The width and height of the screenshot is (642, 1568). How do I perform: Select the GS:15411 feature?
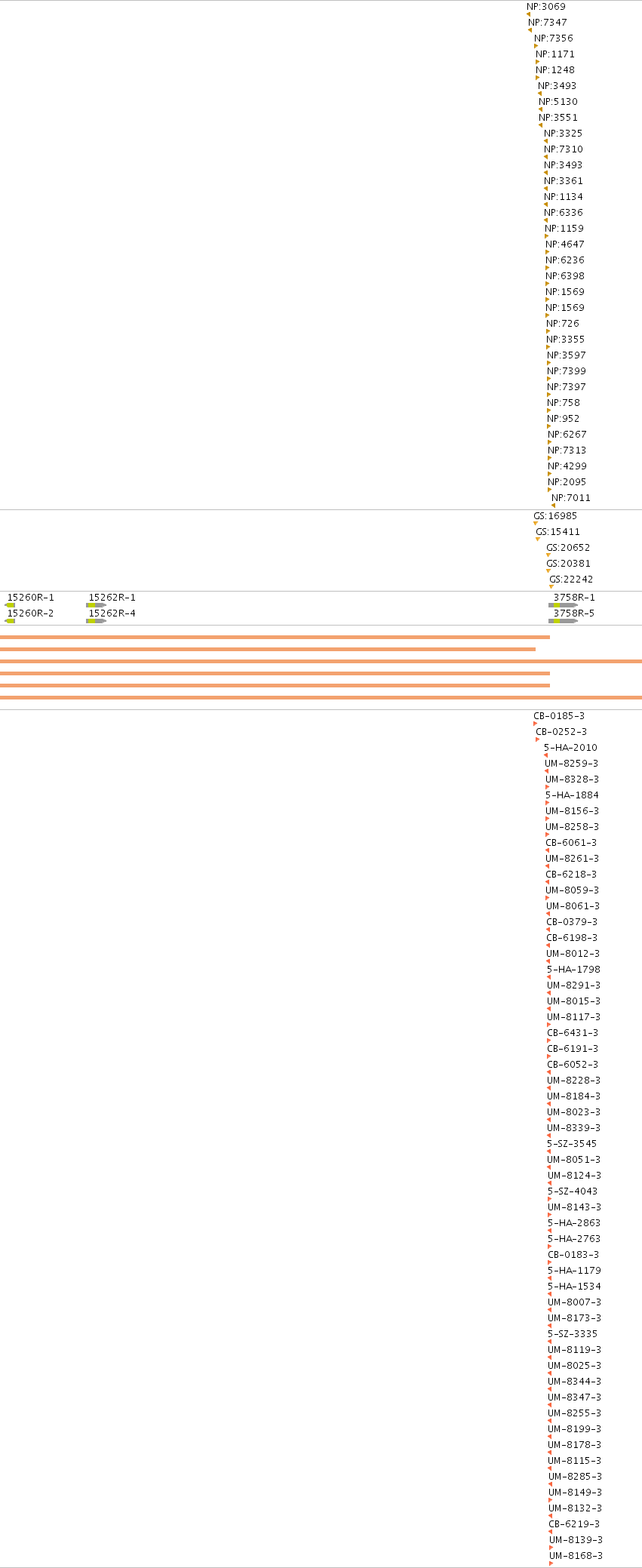558,532
